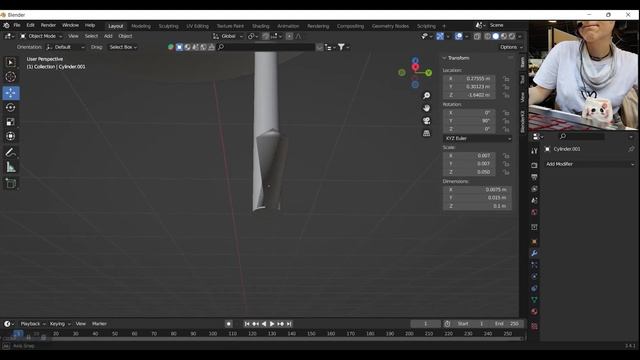The width and height of the screenshot is (640, 360).
Task: Open timeline Playback popover
Action: 33,324
